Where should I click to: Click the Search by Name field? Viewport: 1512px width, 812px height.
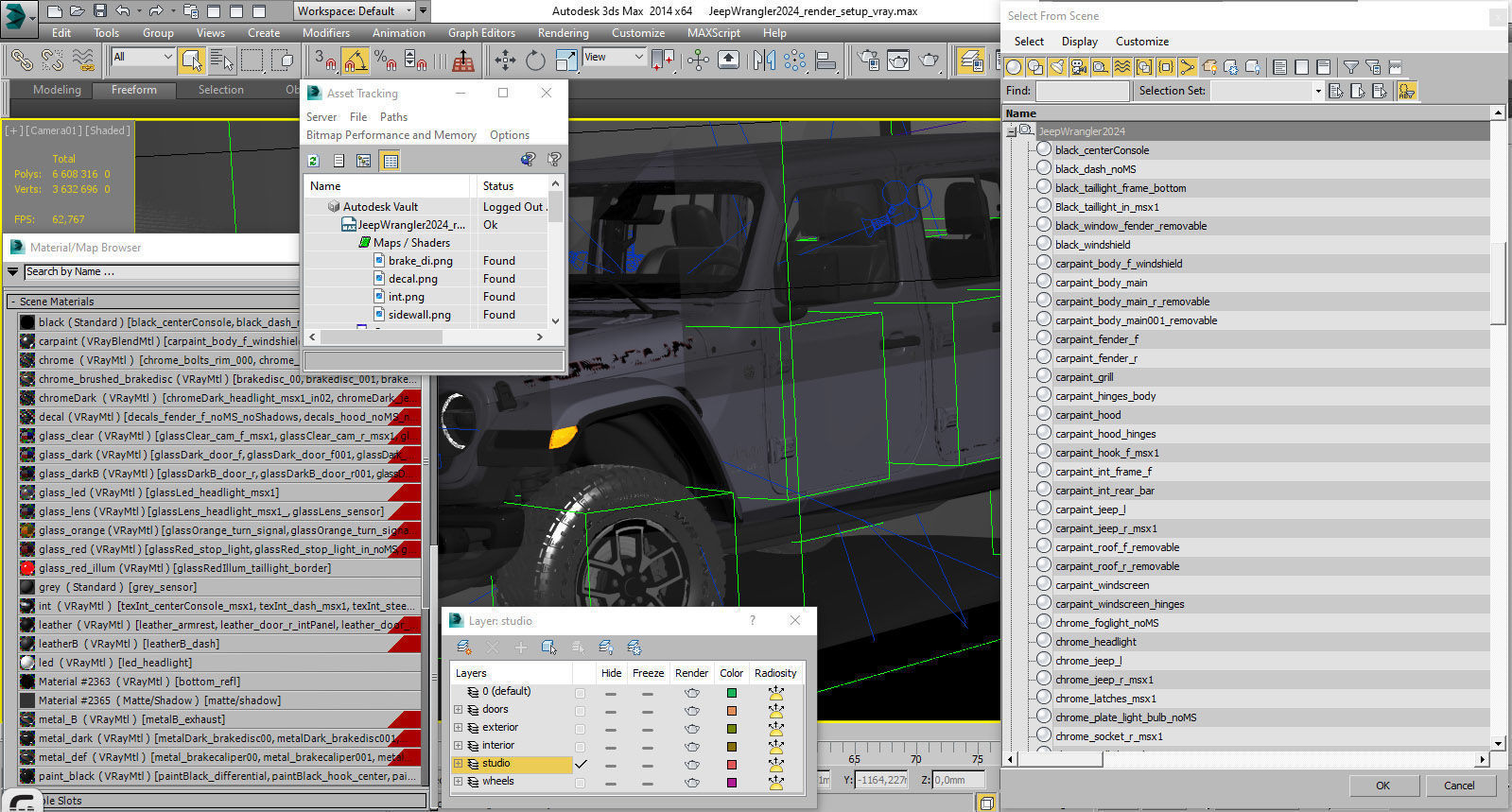(161, 272)
